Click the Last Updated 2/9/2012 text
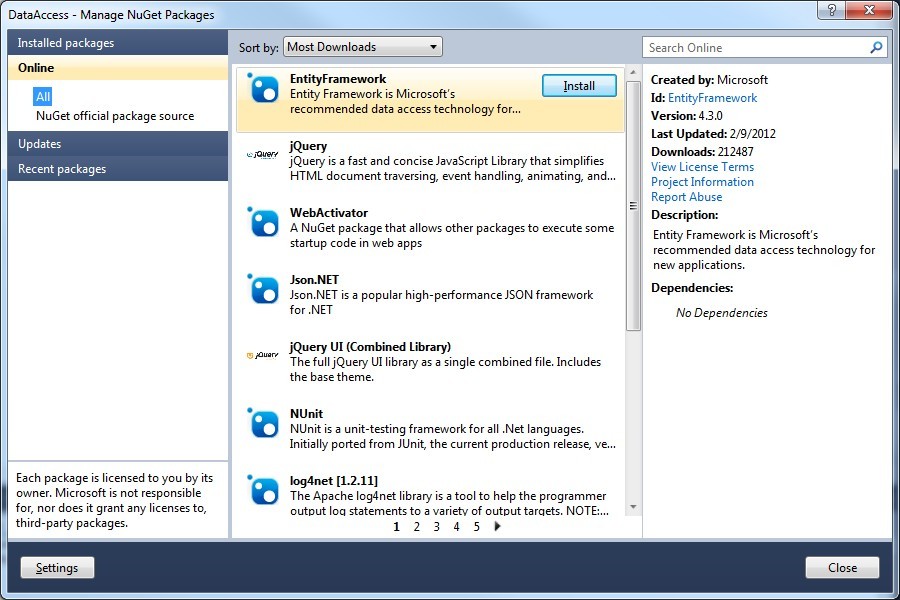Image resolution: width=900 pixels, height=600 pixels. coord(713,134)
